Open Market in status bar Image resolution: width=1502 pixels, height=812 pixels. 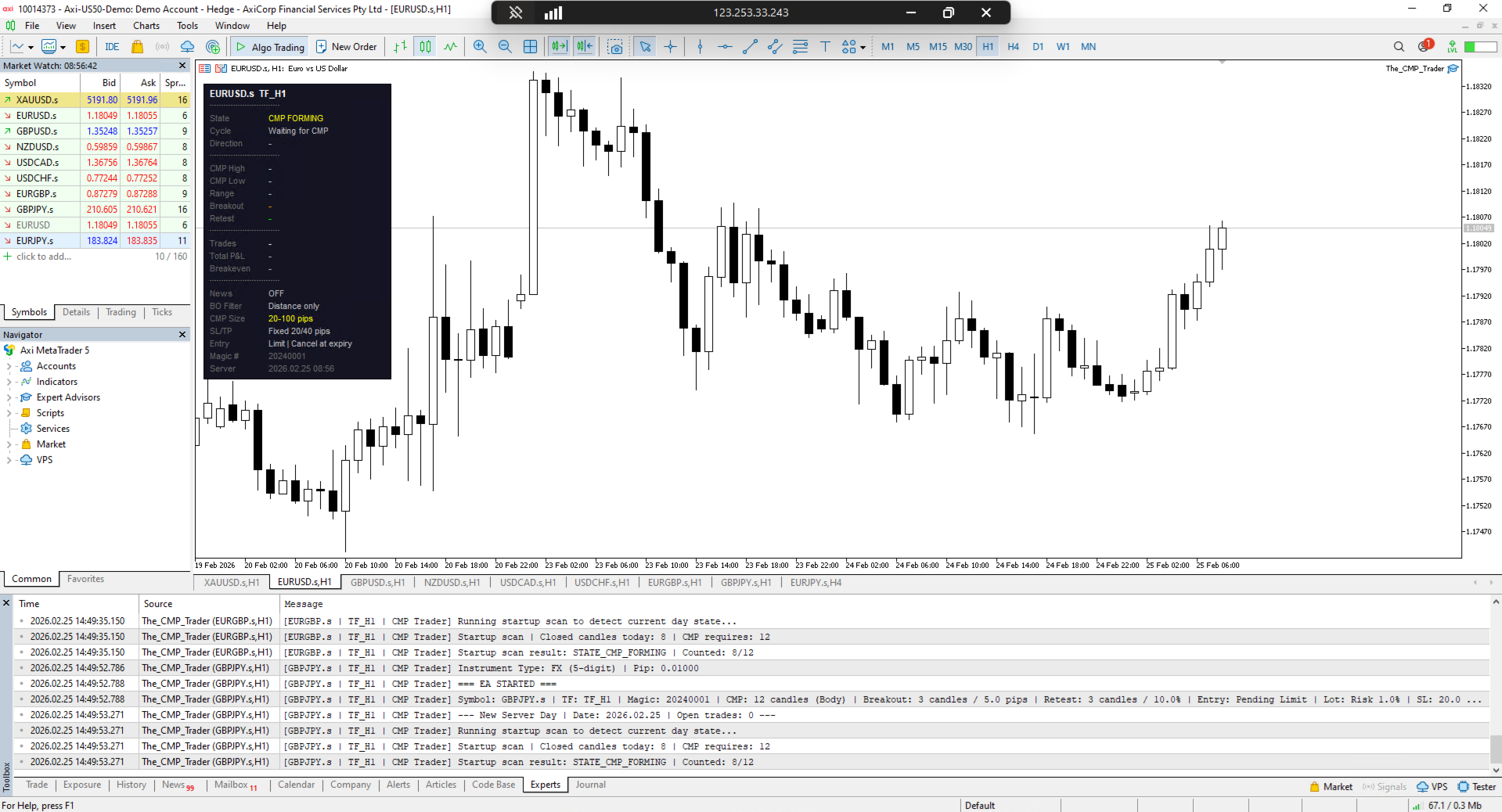point(1331,787)
